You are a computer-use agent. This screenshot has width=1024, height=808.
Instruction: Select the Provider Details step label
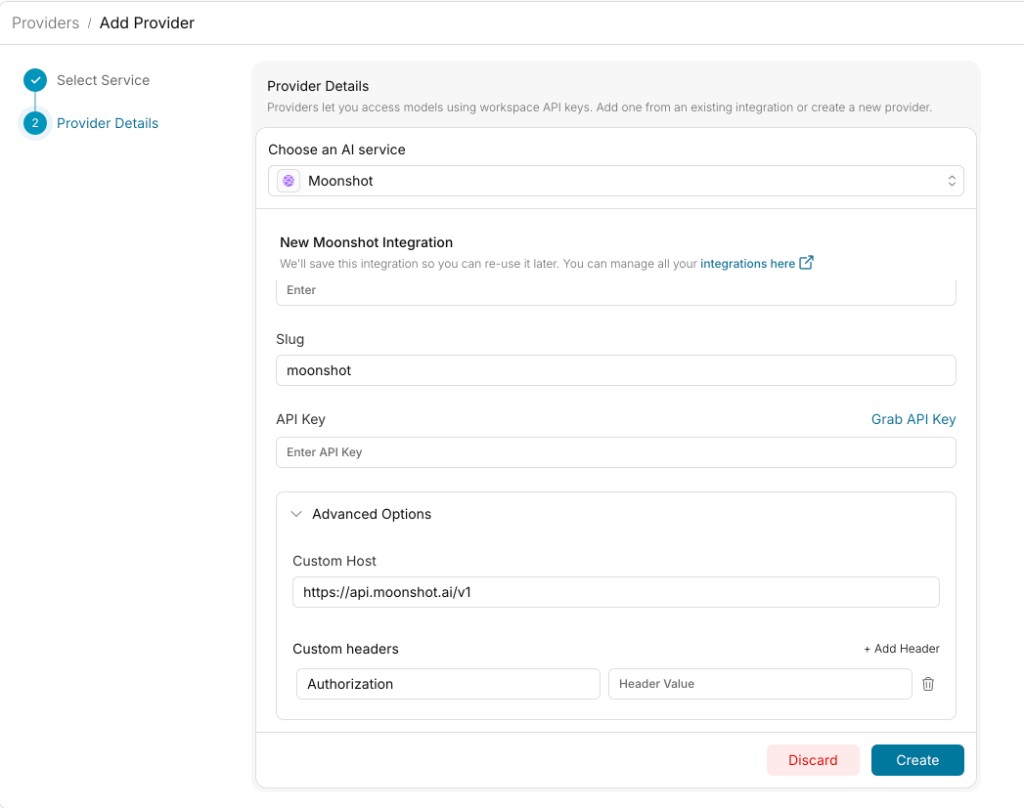point(108,123)
